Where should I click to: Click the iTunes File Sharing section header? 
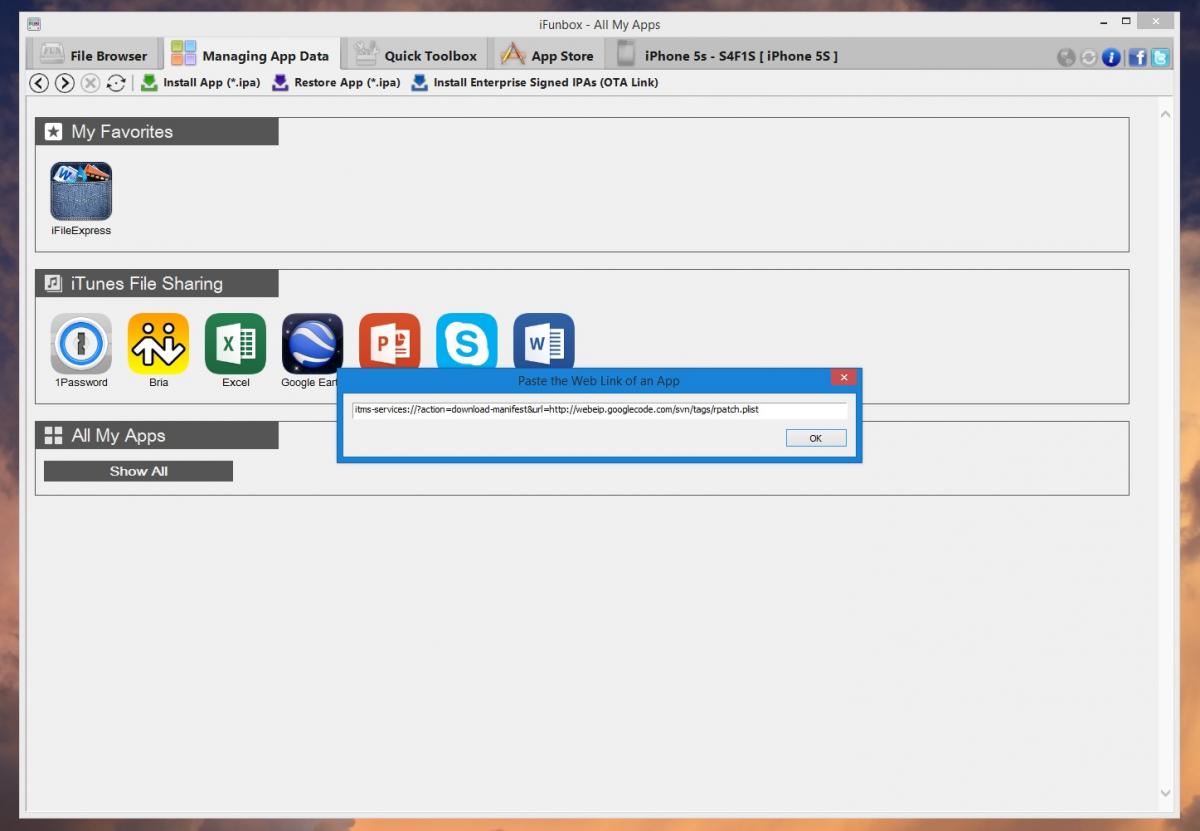click(157, 284)
